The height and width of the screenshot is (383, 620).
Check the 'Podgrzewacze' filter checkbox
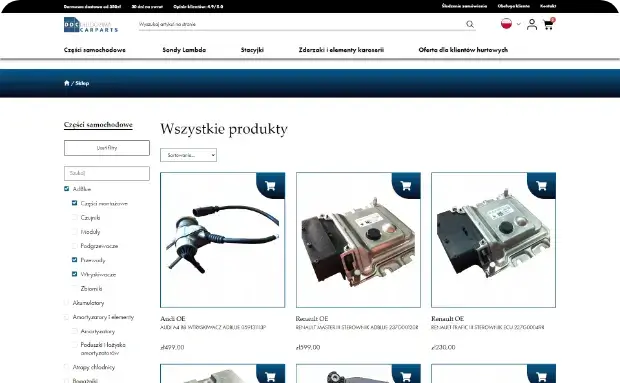(74, 246)
